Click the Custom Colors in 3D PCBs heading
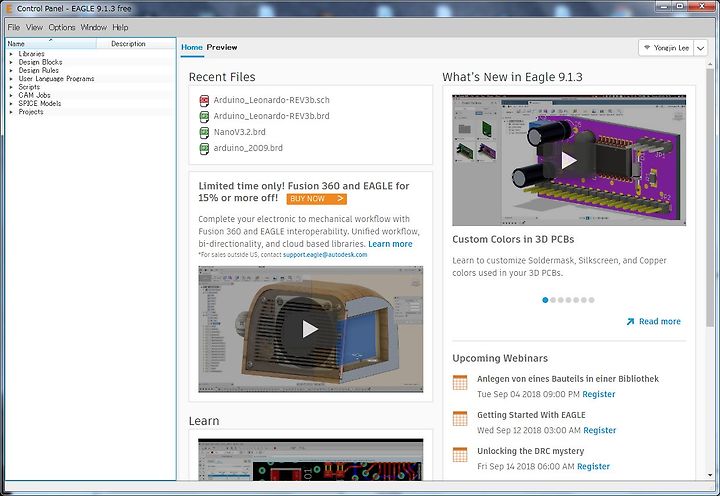The image size is (720, 496). (513, 239)
